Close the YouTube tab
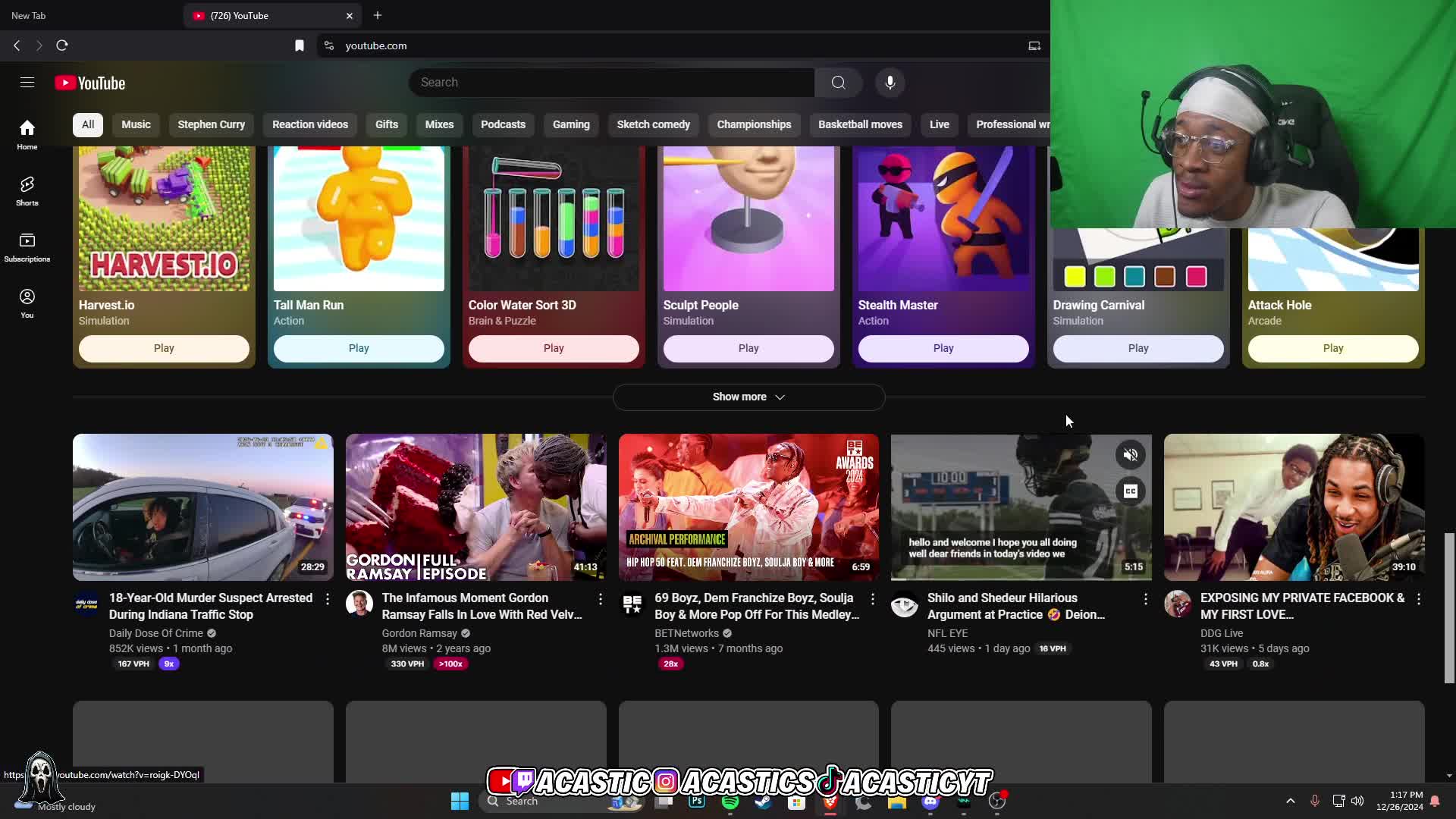The width and height of the screenshot is (1456, 819). [350, 15]
